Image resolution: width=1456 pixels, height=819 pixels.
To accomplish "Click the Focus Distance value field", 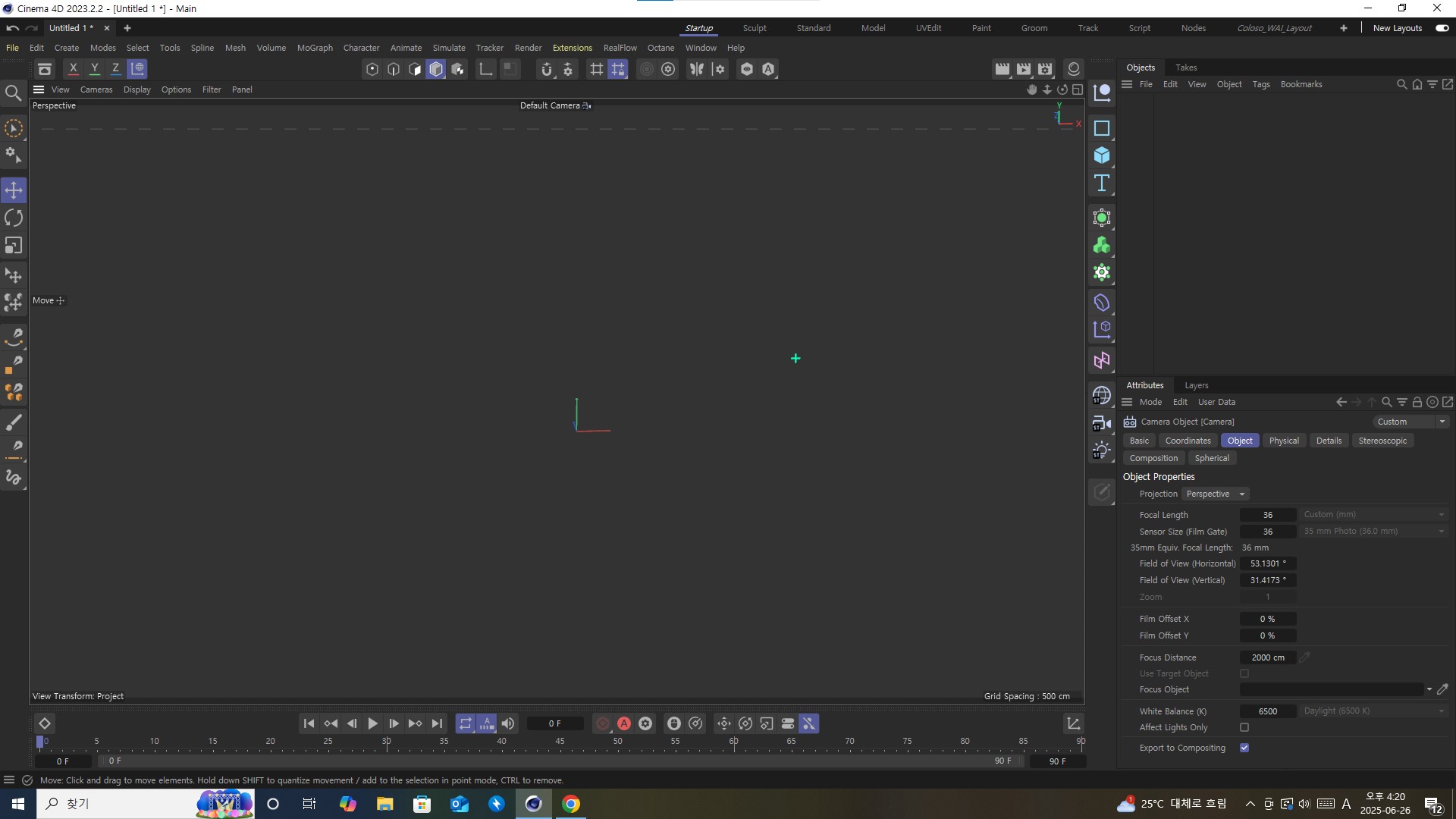I will coord(1268,657).
